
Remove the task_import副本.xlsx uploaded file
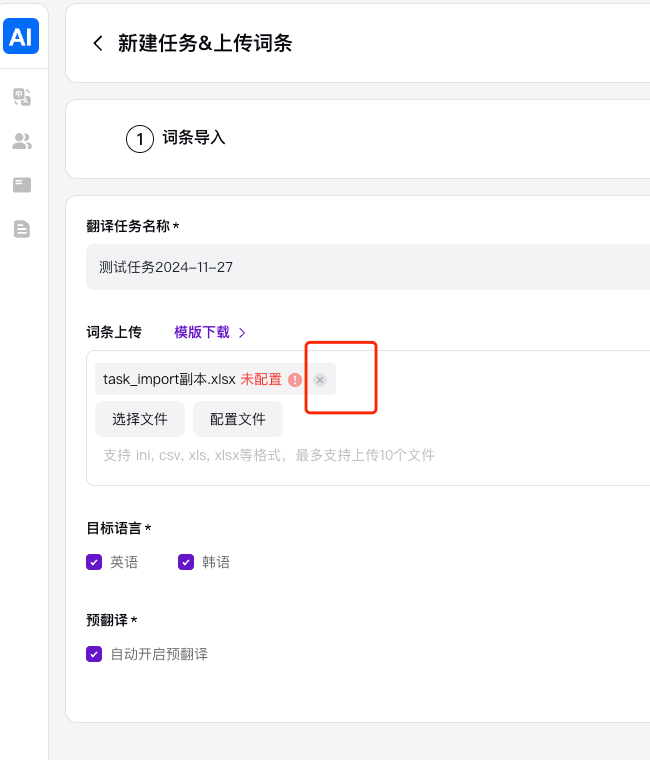click(x=320, y=380)
